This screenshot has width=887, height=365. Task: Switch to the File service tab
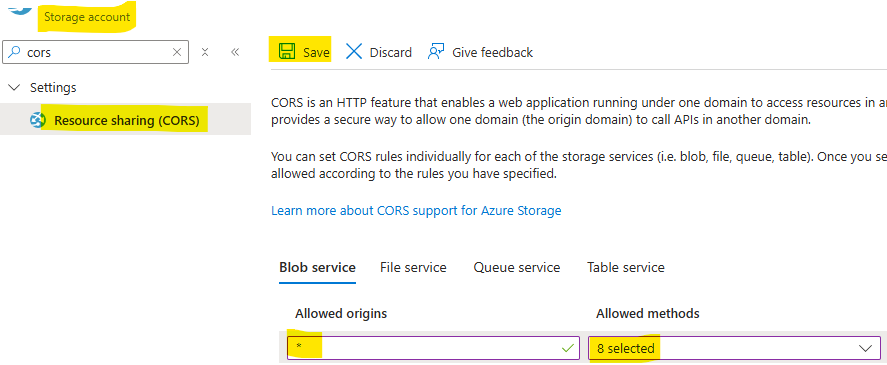[413, 267]
